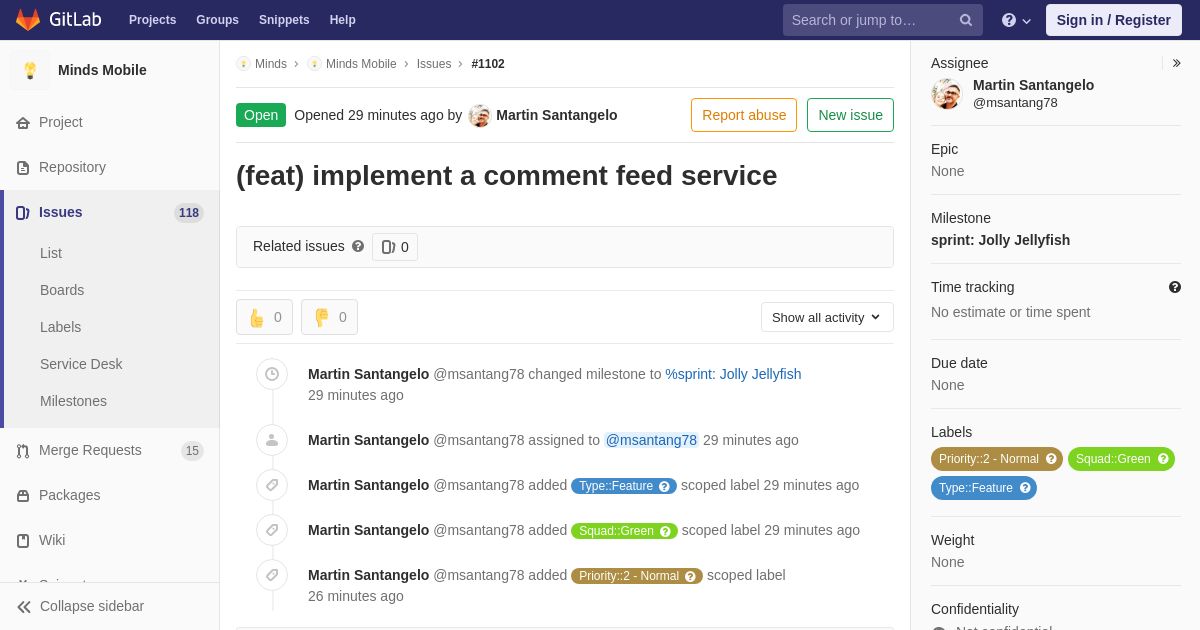Click Martin Santangelo name in assignee panel
The height and width of the screenshot is (630, 1200).
click(x=1033, y=85)
